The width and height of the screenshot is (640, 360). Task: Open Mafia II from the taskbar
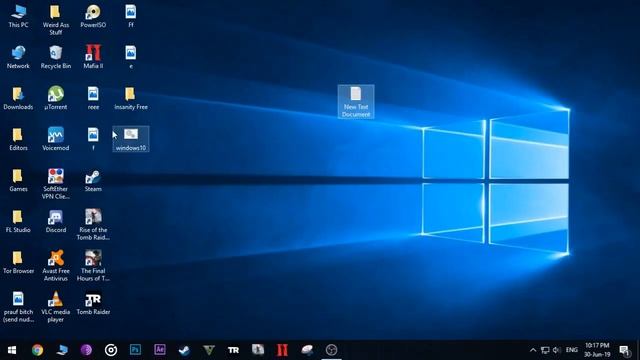[282, 350]
